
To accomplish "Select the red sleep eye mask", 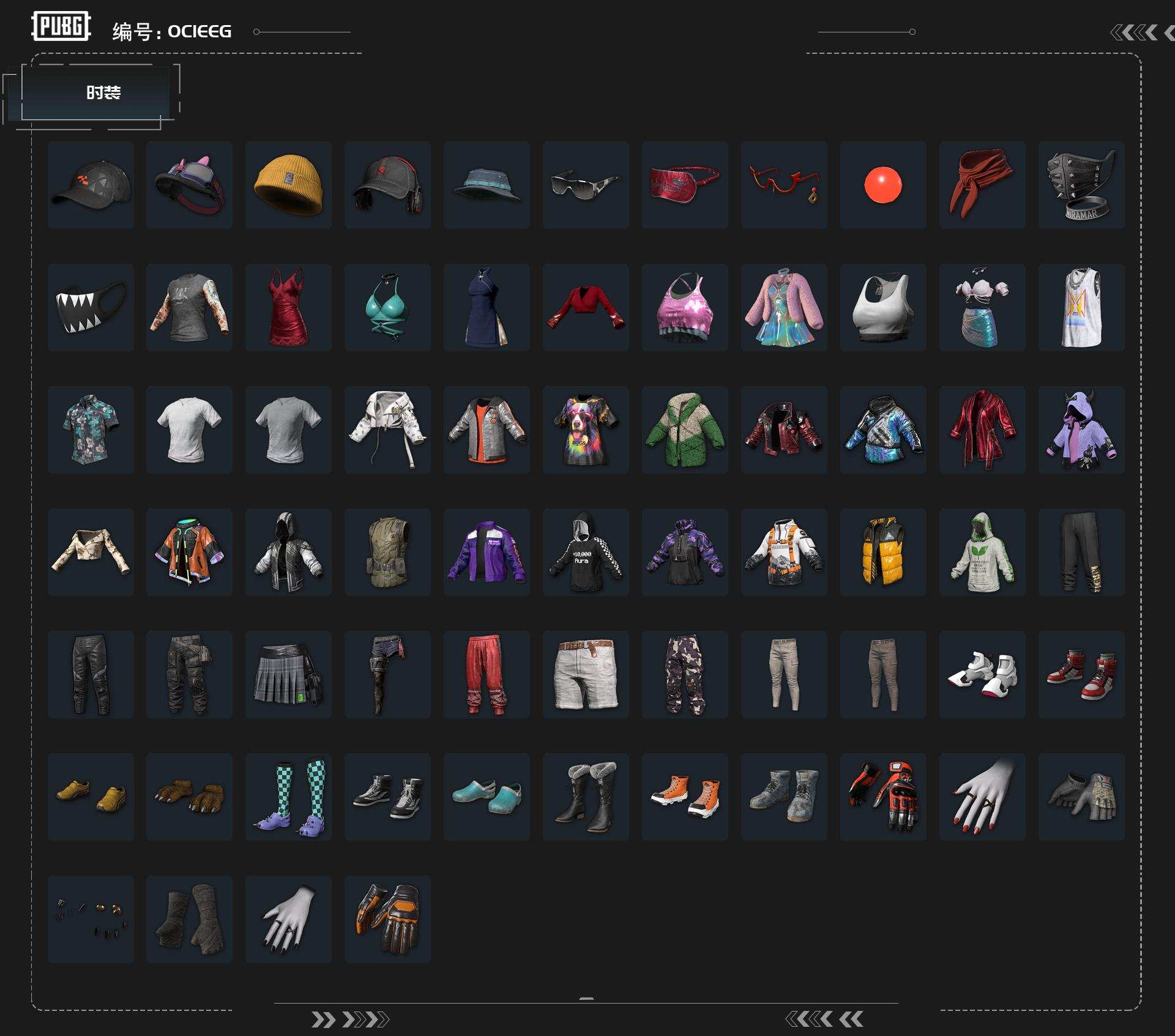I will 685,185.
